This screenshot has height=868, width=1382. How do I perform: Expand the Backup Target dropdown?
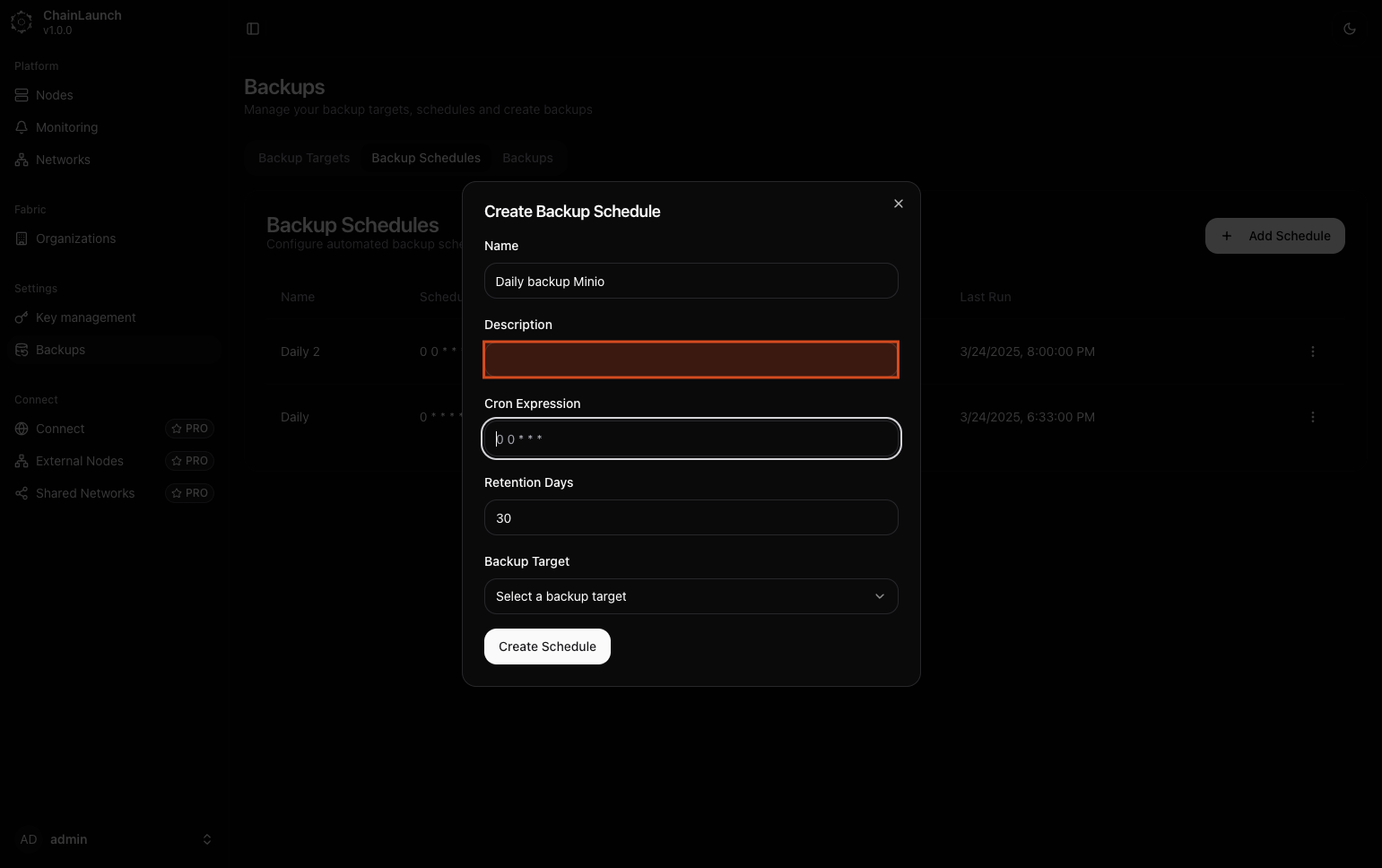[691, 596]
